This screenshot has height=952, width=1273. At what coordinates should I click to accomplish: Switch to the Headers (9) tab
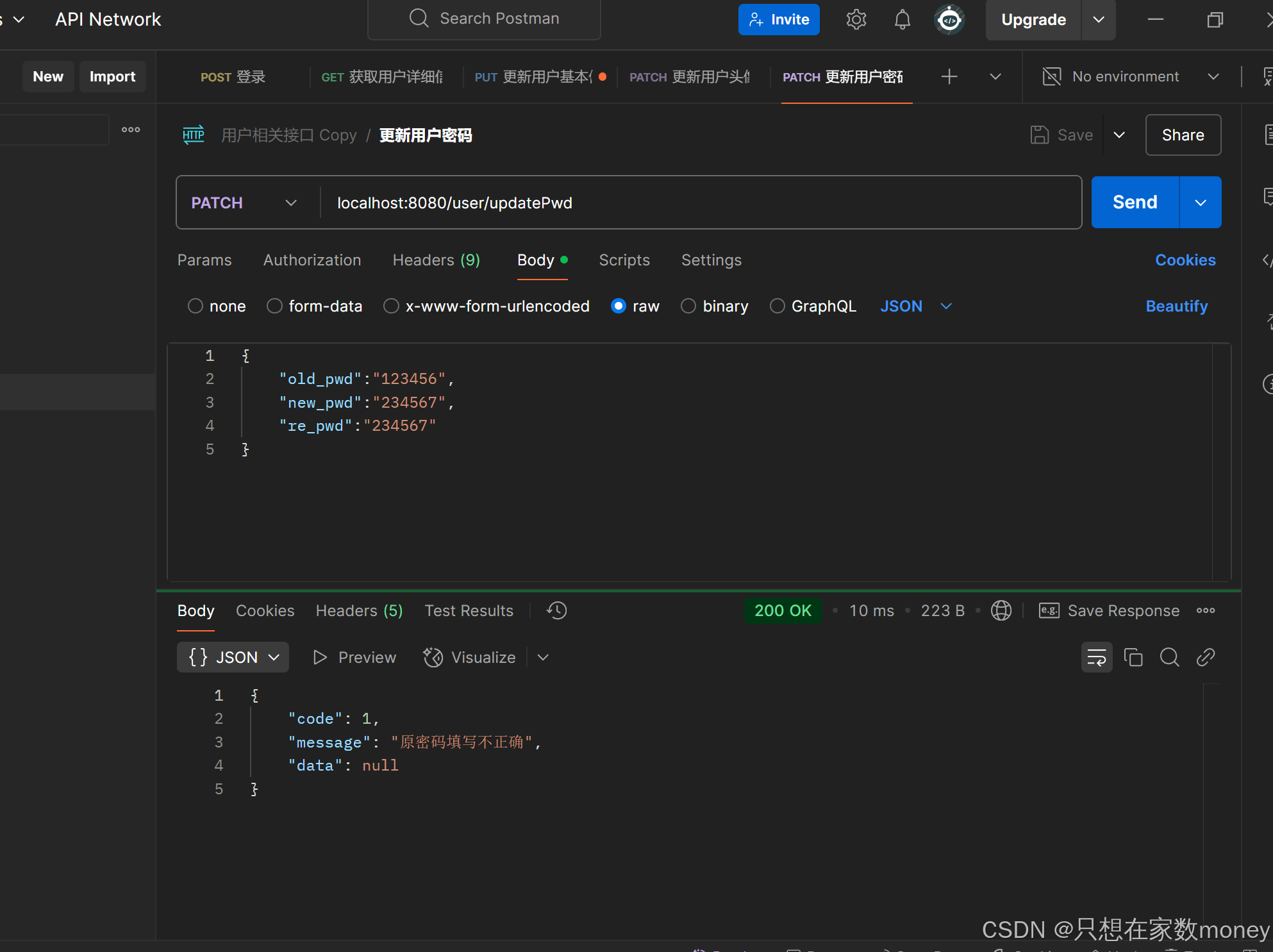(x=436, y=260)
